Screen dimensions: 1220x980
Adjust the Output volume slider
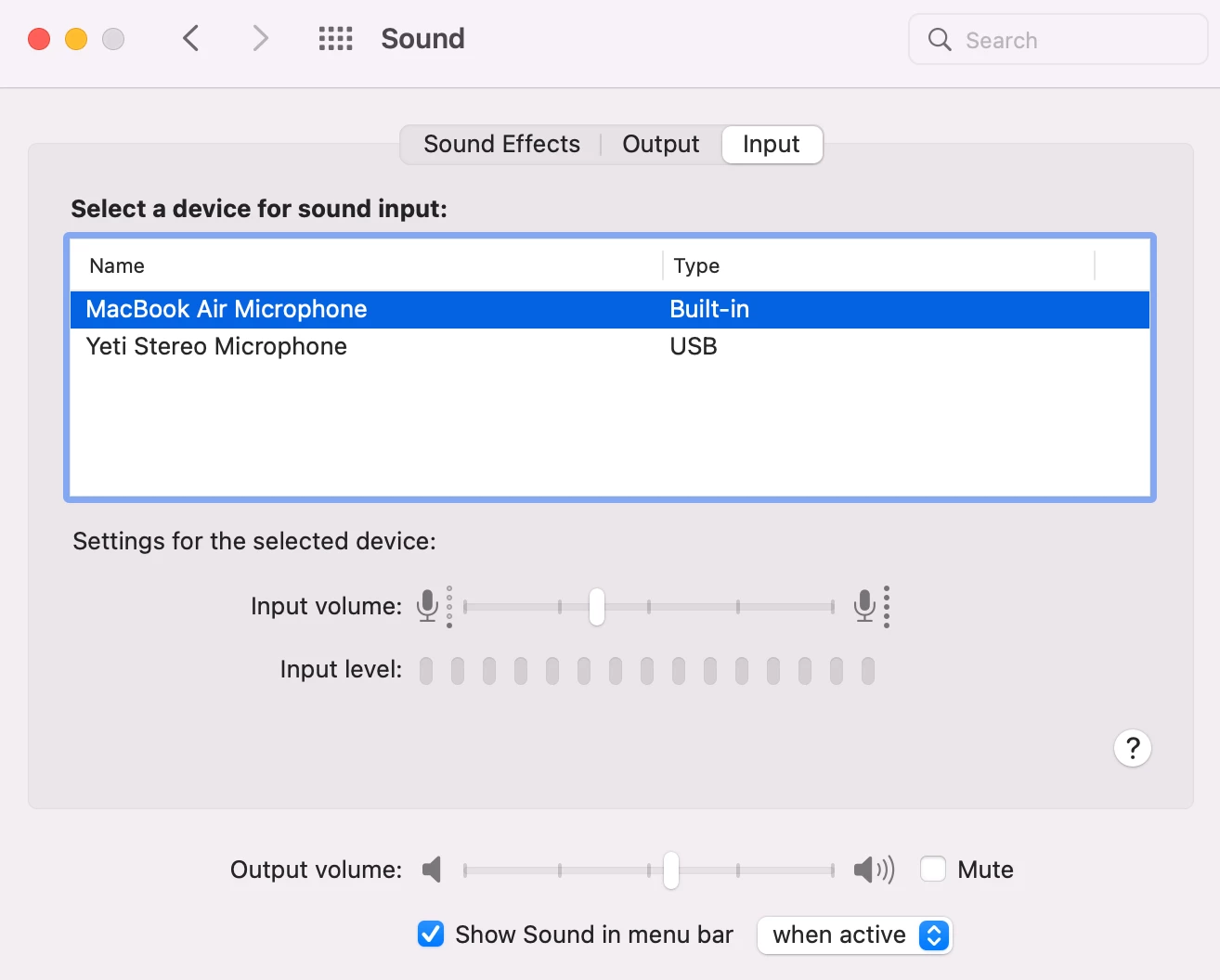[x=670, y=870]
